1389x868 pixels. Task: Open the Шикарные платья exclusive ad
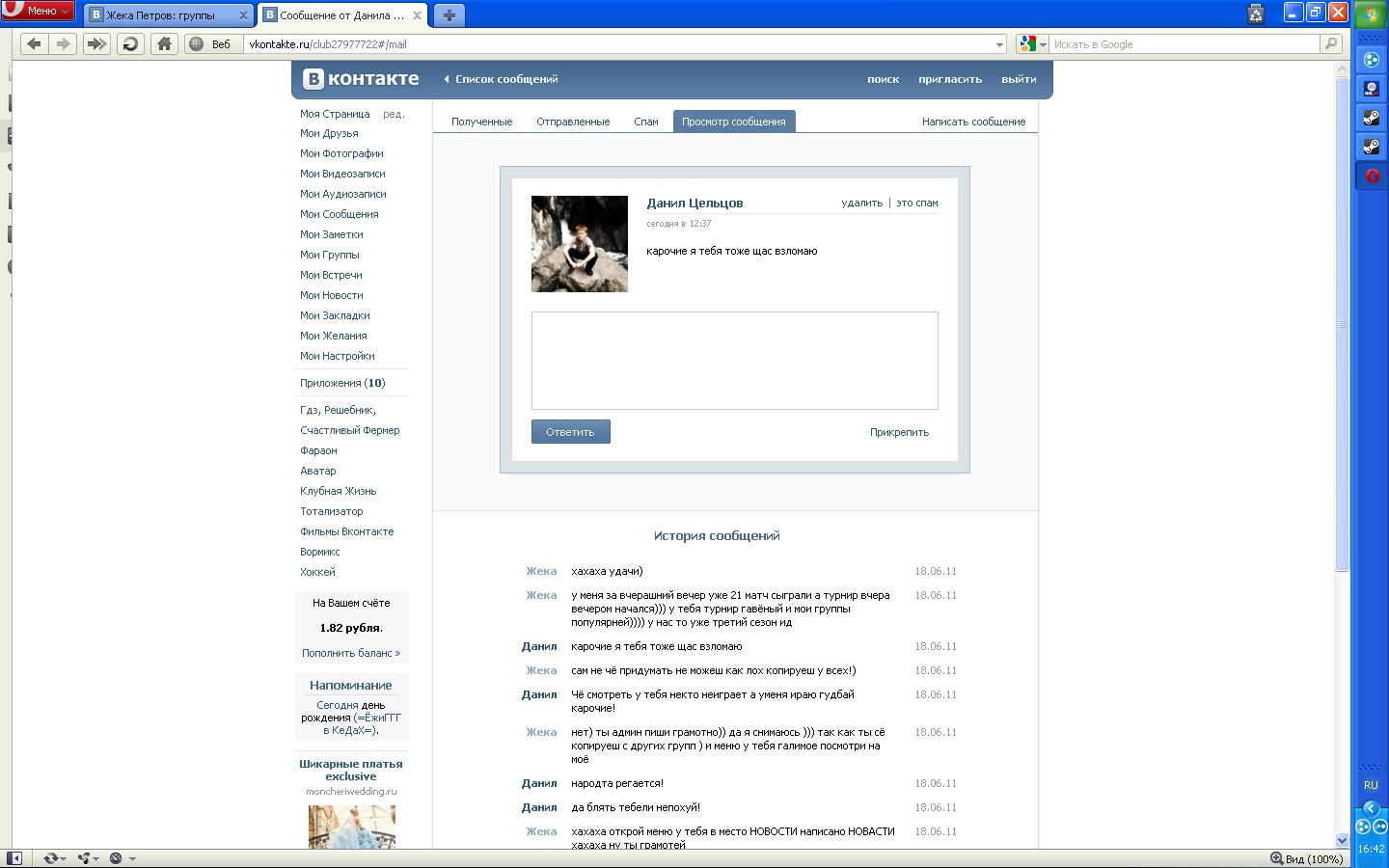pos(351,770)
